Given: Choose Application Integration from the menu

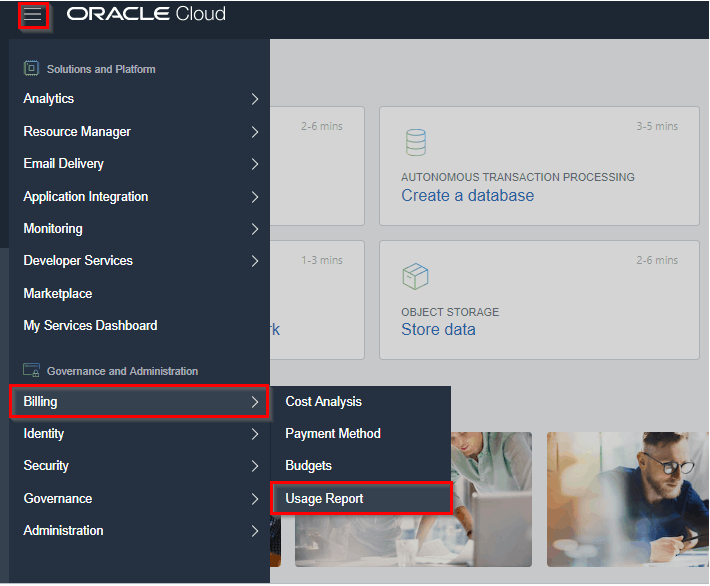Looking at the screenshot, I should [139, 197].
